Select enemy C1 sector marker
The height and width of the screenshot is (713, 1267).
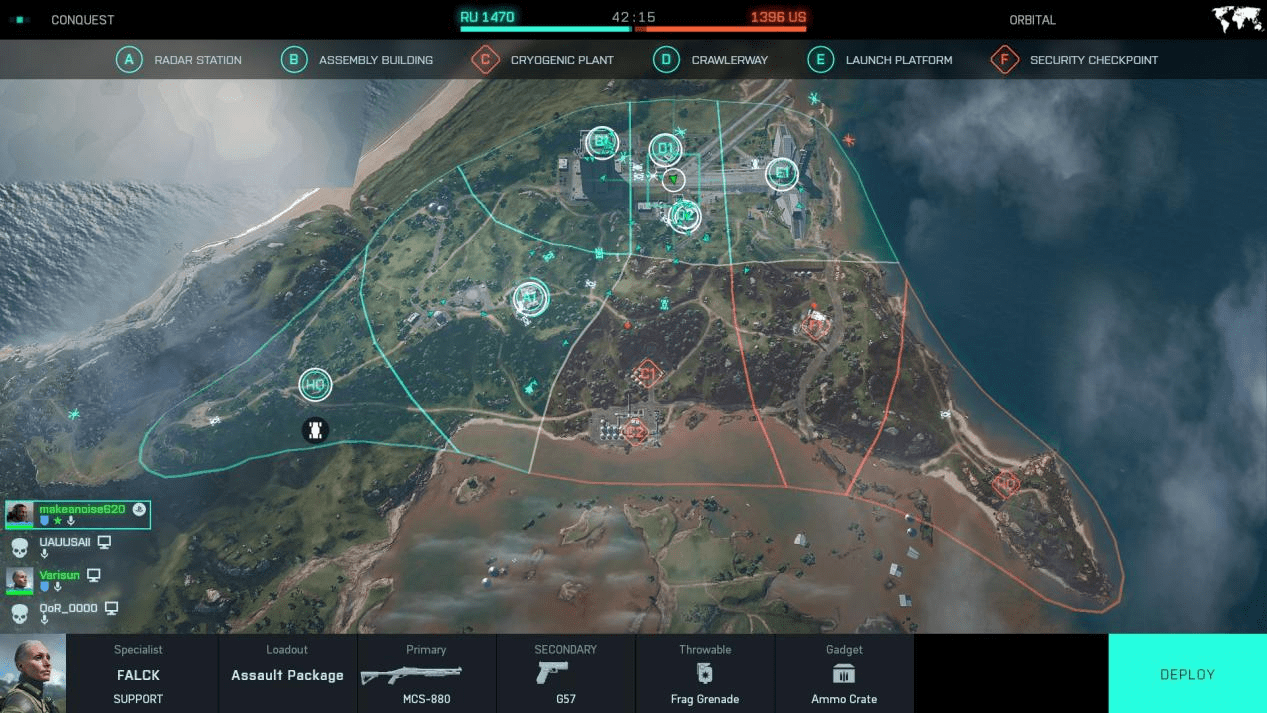point(648,374)
